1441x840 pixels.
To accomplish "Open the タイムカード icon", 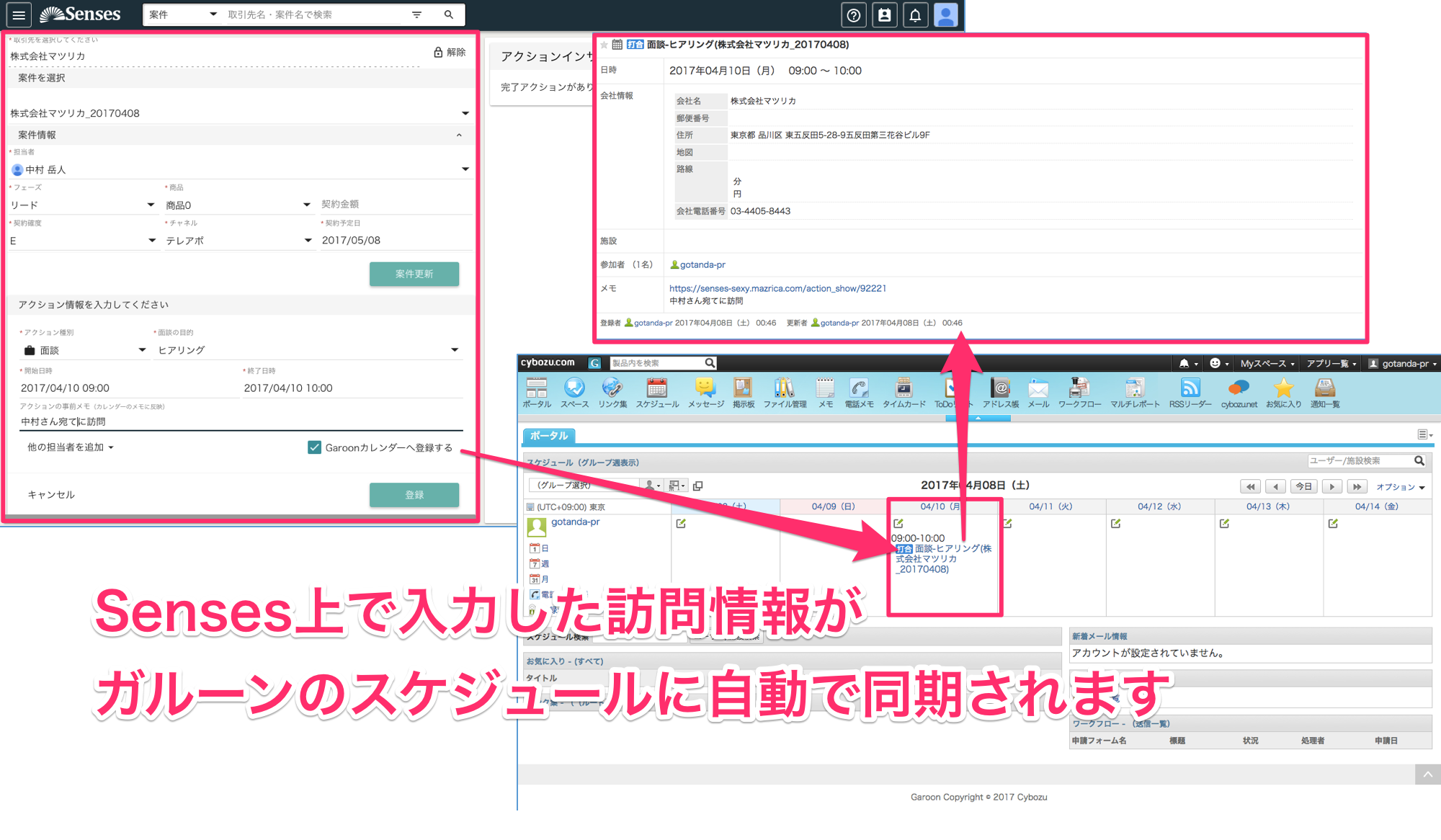I will [904, 393].
